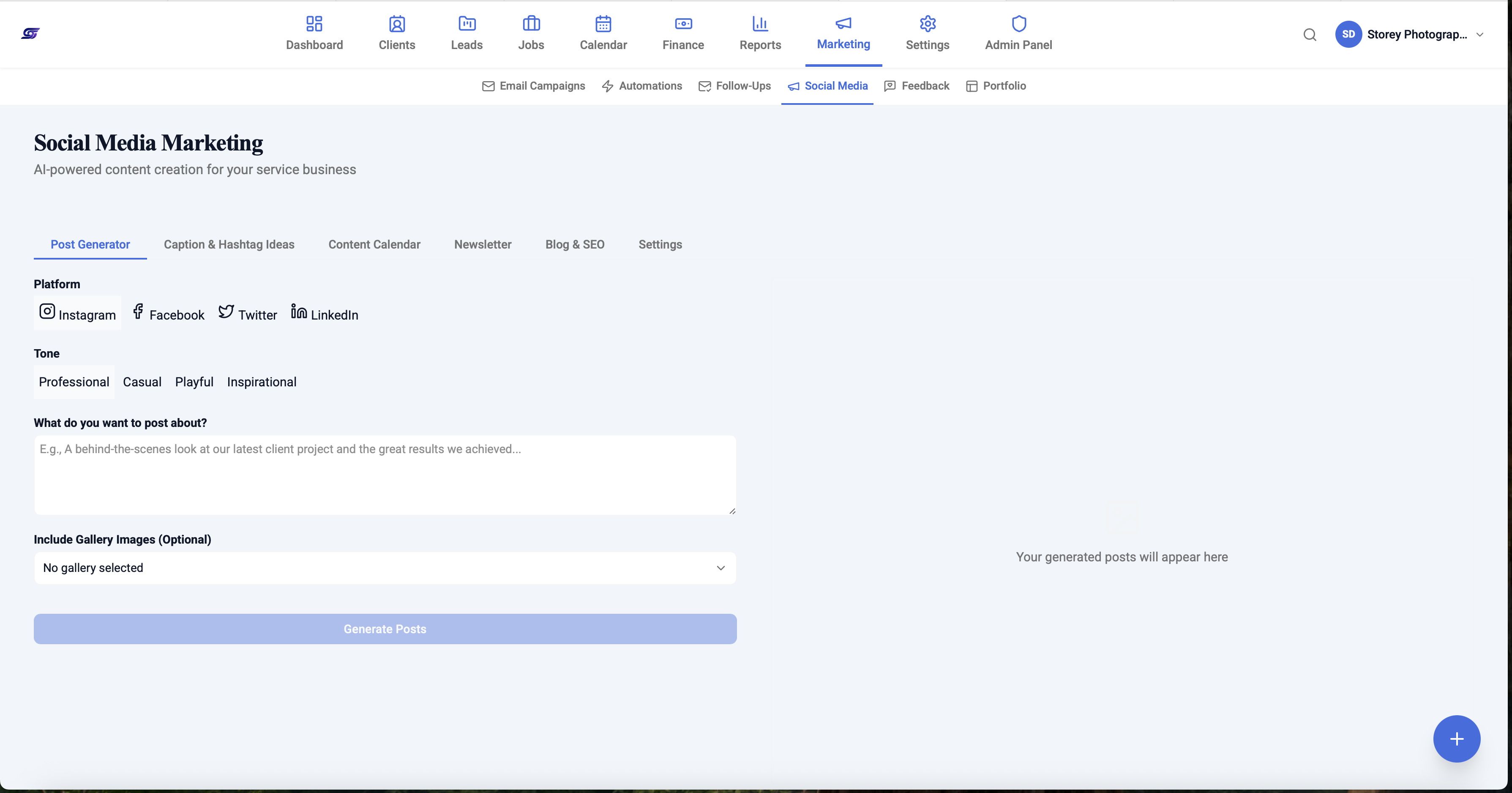Choose the Playful tone option
Viewport: 1512px width, 793px height.
click(194, 382)
